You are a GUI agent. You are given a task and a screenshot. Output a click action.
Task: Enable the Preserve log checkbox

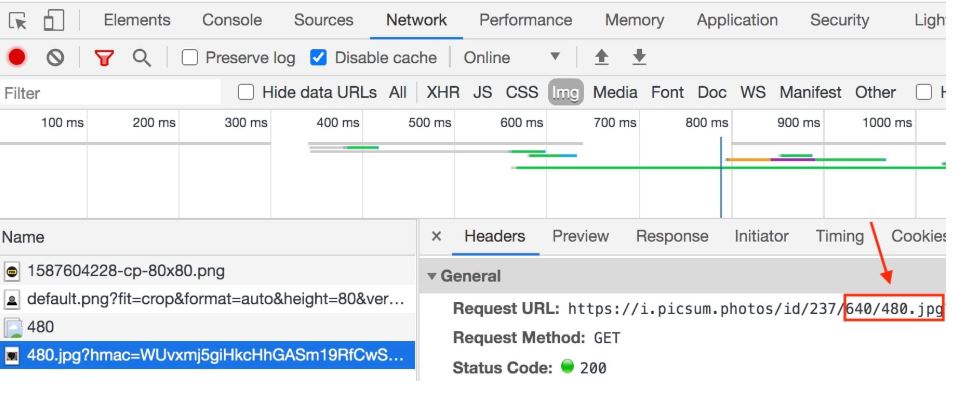point(190,58)
